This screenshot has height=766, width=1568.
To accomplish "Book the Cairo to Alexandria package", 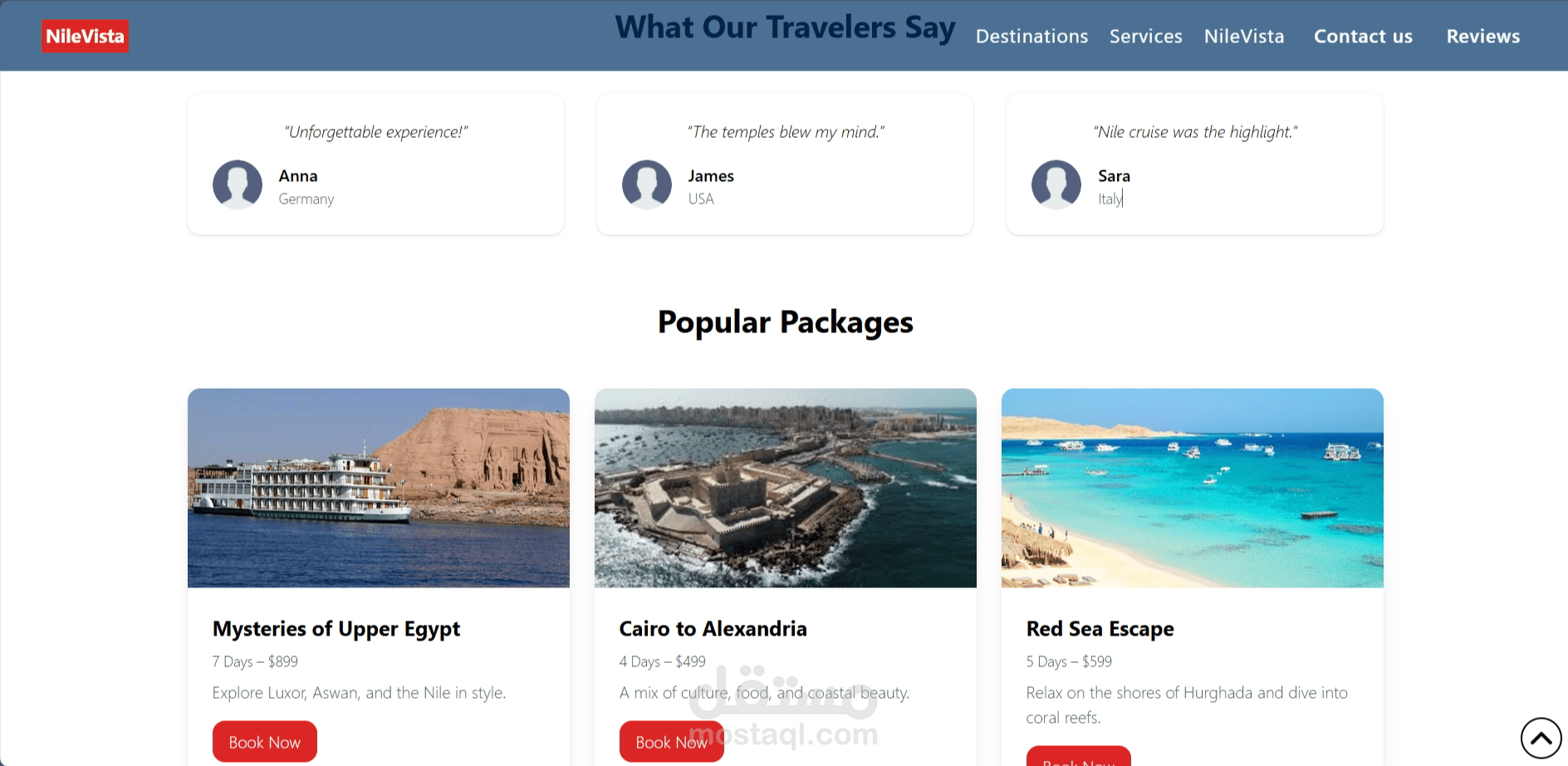I will click(671, 742).
